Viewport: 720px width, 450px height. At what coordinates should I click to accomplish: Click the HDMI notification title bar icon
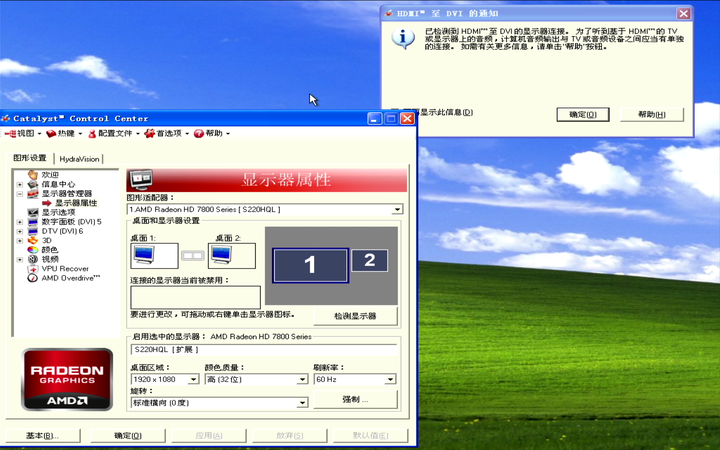click(389, 13)
